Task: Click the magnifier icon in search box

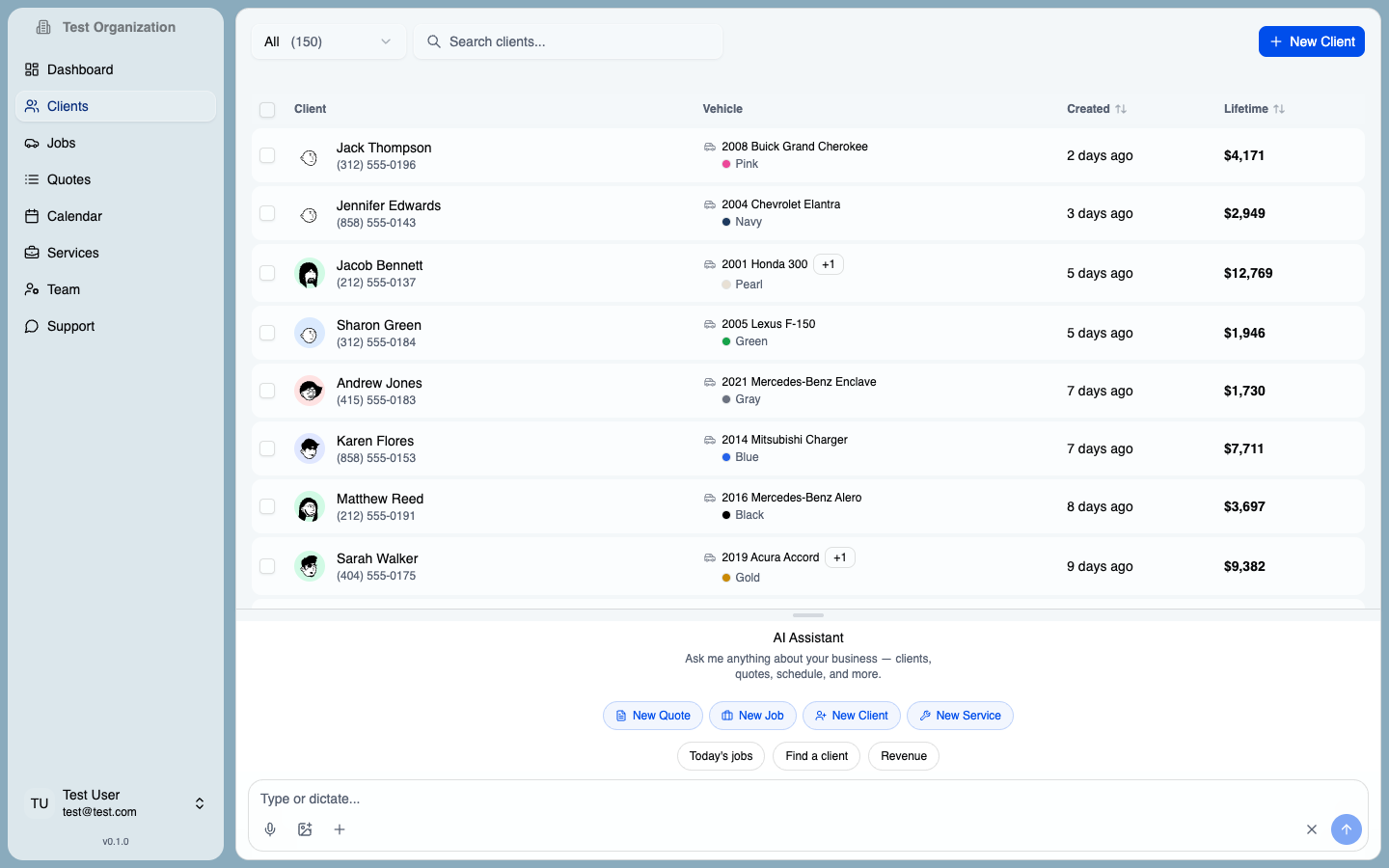Action: click(434, 41)
